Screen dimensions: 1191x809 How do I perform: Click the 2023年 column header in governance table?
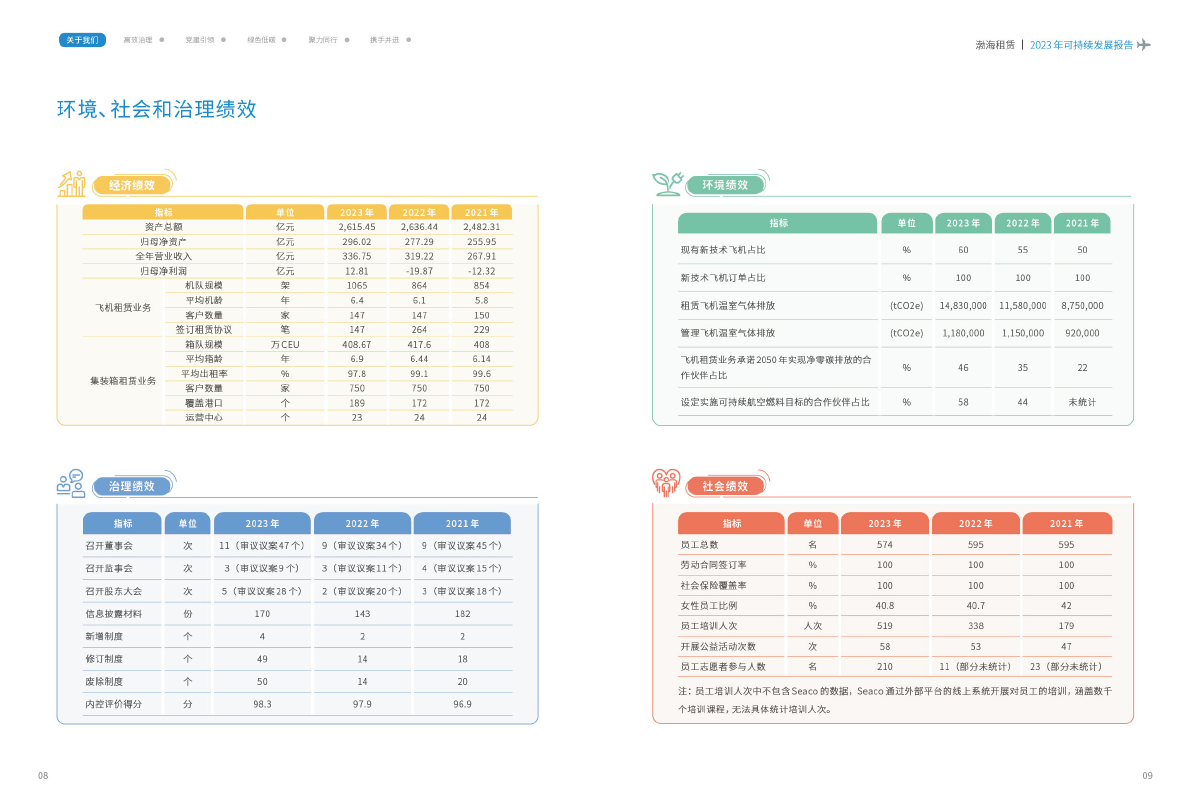click(x=262, y=523)
